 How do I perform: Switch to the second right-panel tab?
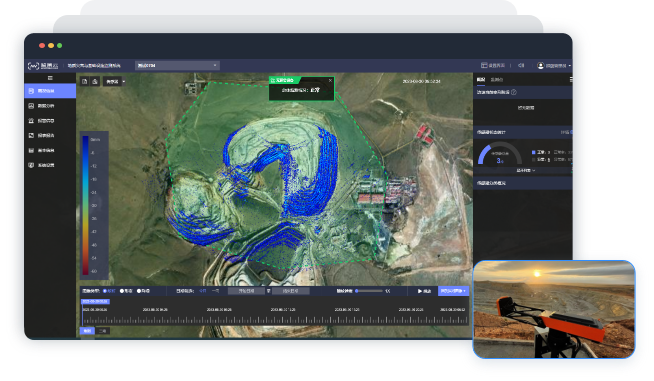(497, 79)
